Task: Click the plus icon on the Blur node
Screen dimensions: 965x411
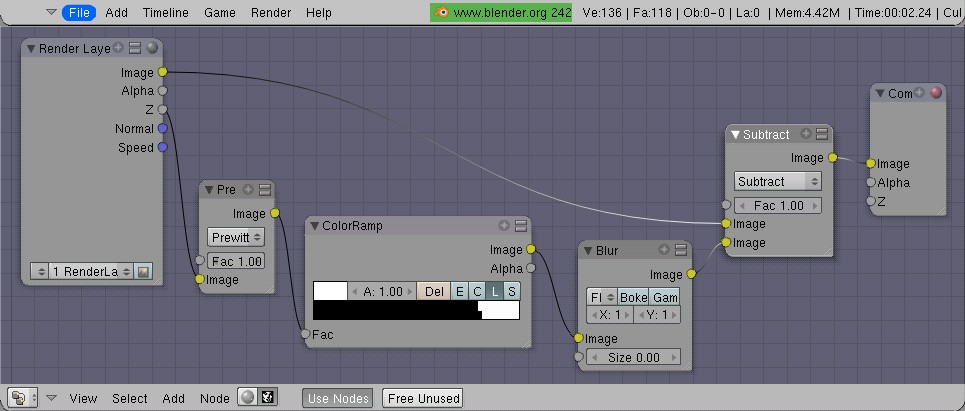Action: click(663, 250)
